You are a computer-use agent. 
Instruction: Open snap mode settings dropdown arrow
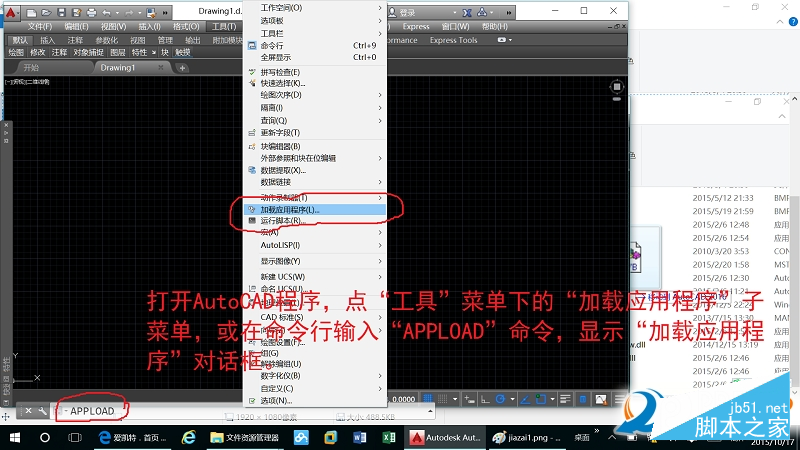(x=455, y=399)
